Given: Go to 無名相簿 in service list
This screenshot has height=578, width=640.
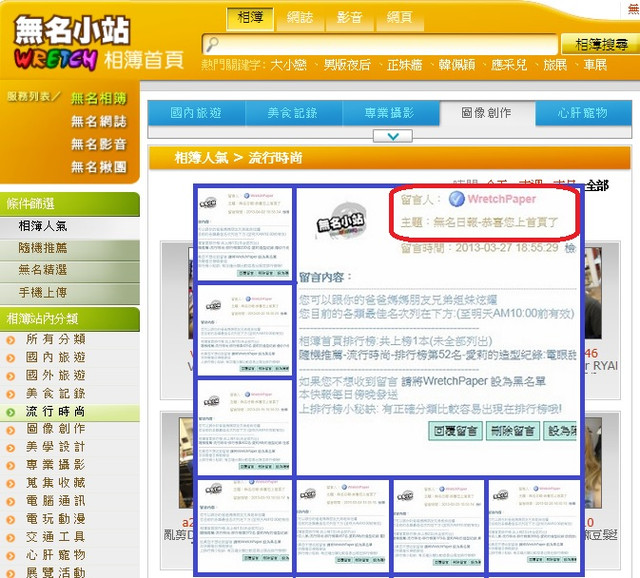Looking at the screenshot, I should point(99,98).
